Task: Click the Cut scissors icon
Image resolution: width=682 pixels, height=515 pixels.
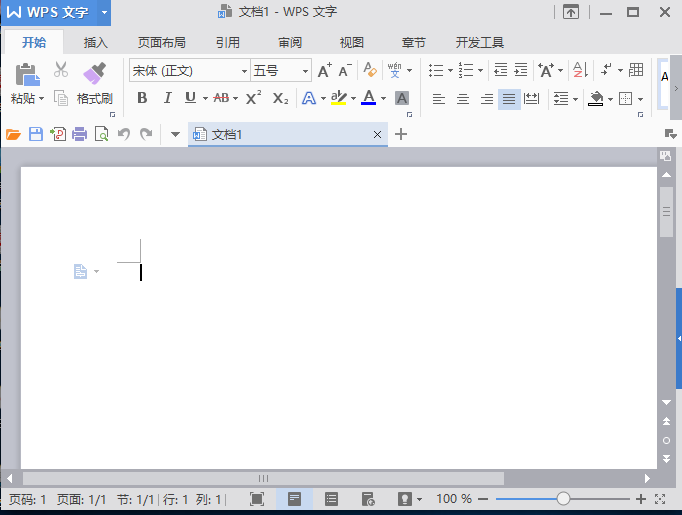Action: [x=61, y=70]
